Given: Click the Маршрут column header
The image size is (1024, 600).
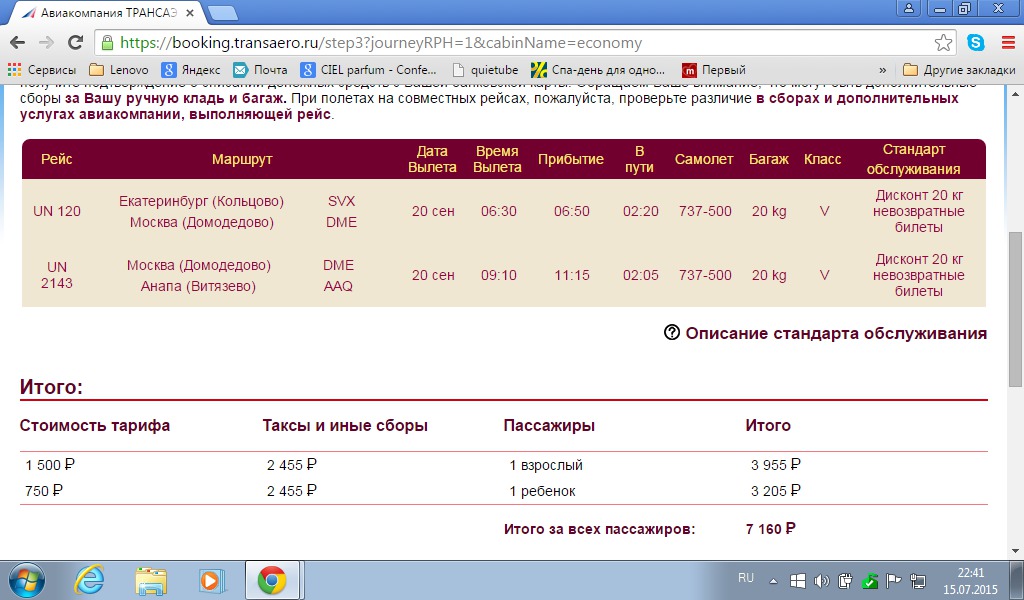Looking at the screenshot, I should coord(242,159).
